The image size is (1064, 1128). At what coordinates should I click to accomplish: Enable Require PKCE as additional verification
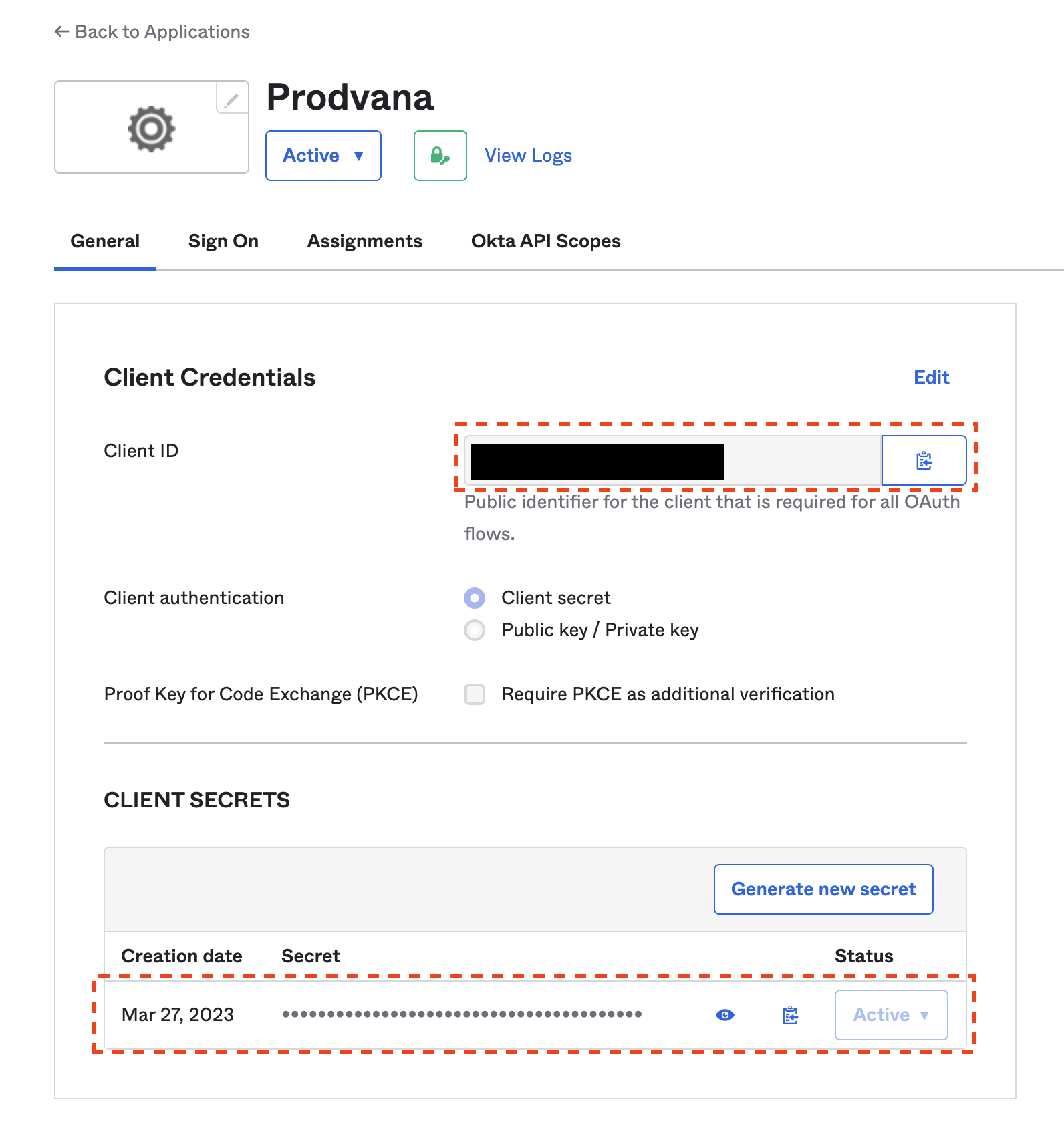point(475,694)
